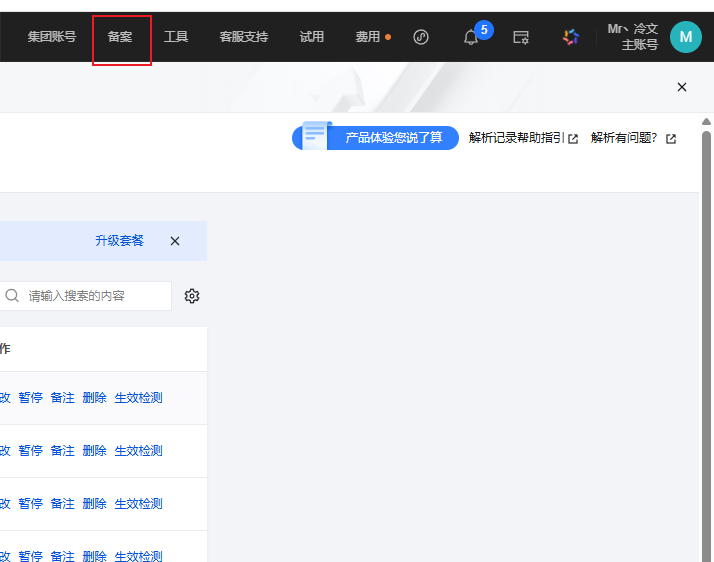Open the 试用 menu item
The height and width of the screenshot is (562, 714).
coord(311,37)
